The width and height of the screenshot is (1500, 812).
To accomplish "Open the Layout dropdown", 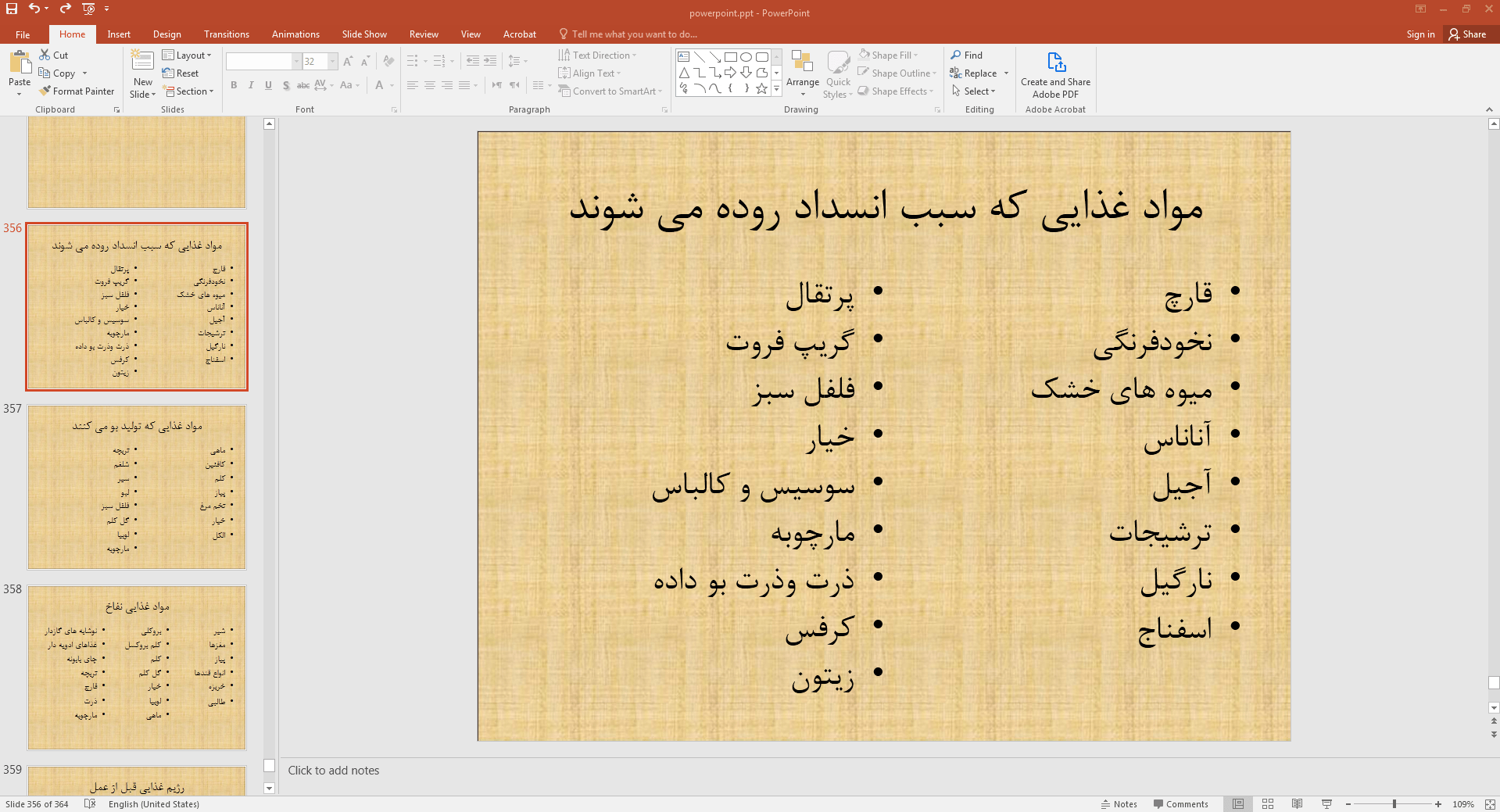I will [187, 55].
